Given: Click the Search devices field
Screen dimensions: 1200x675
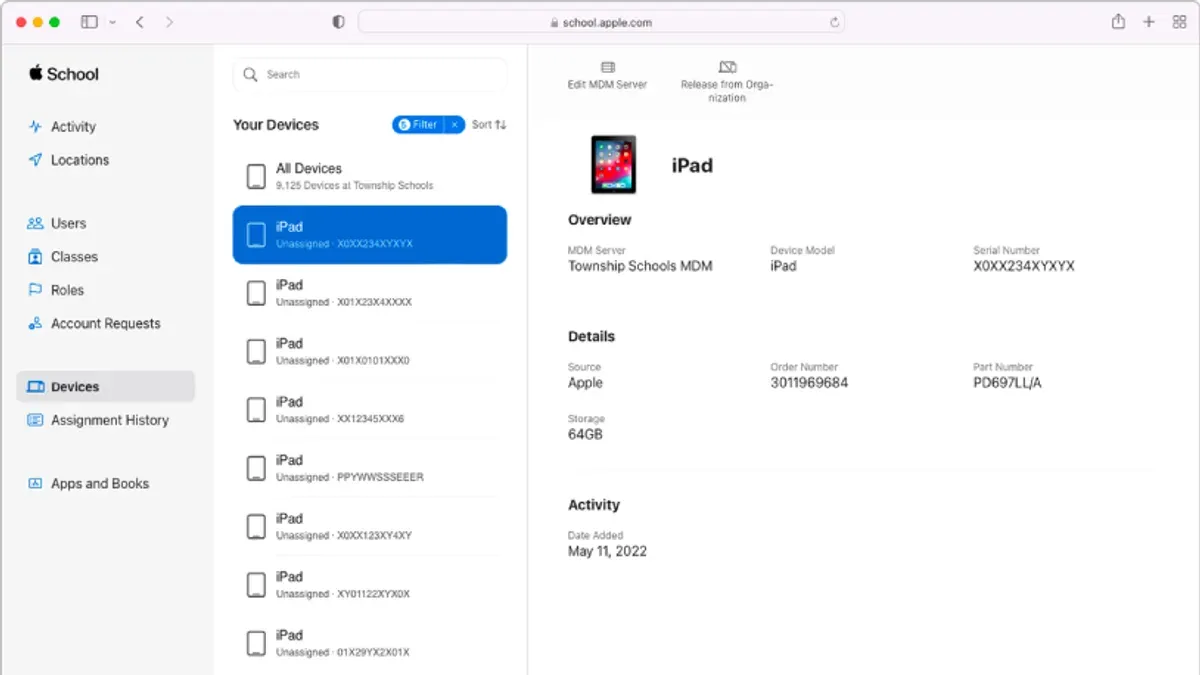Looking at the screenshot, I should [370, 75].
